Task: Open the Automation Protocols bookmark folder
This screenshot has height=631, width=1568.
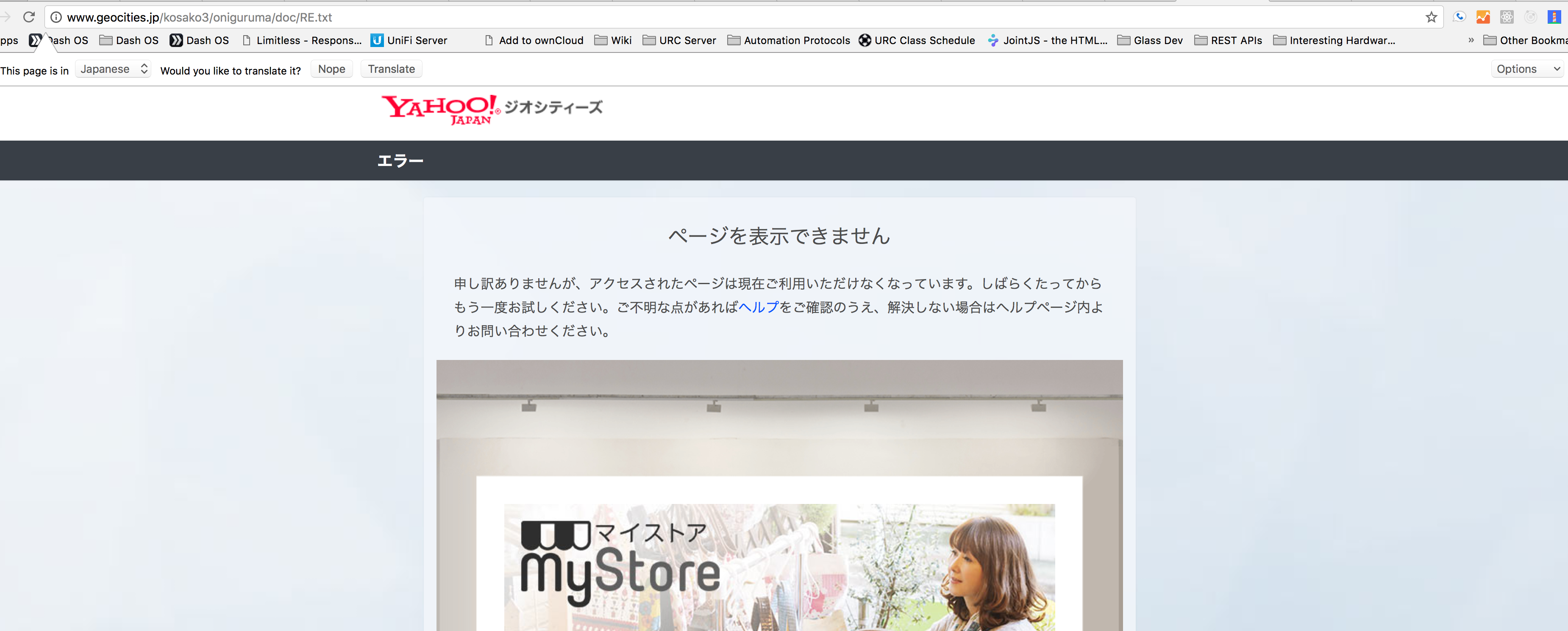Action: click(x=789, y=40)
